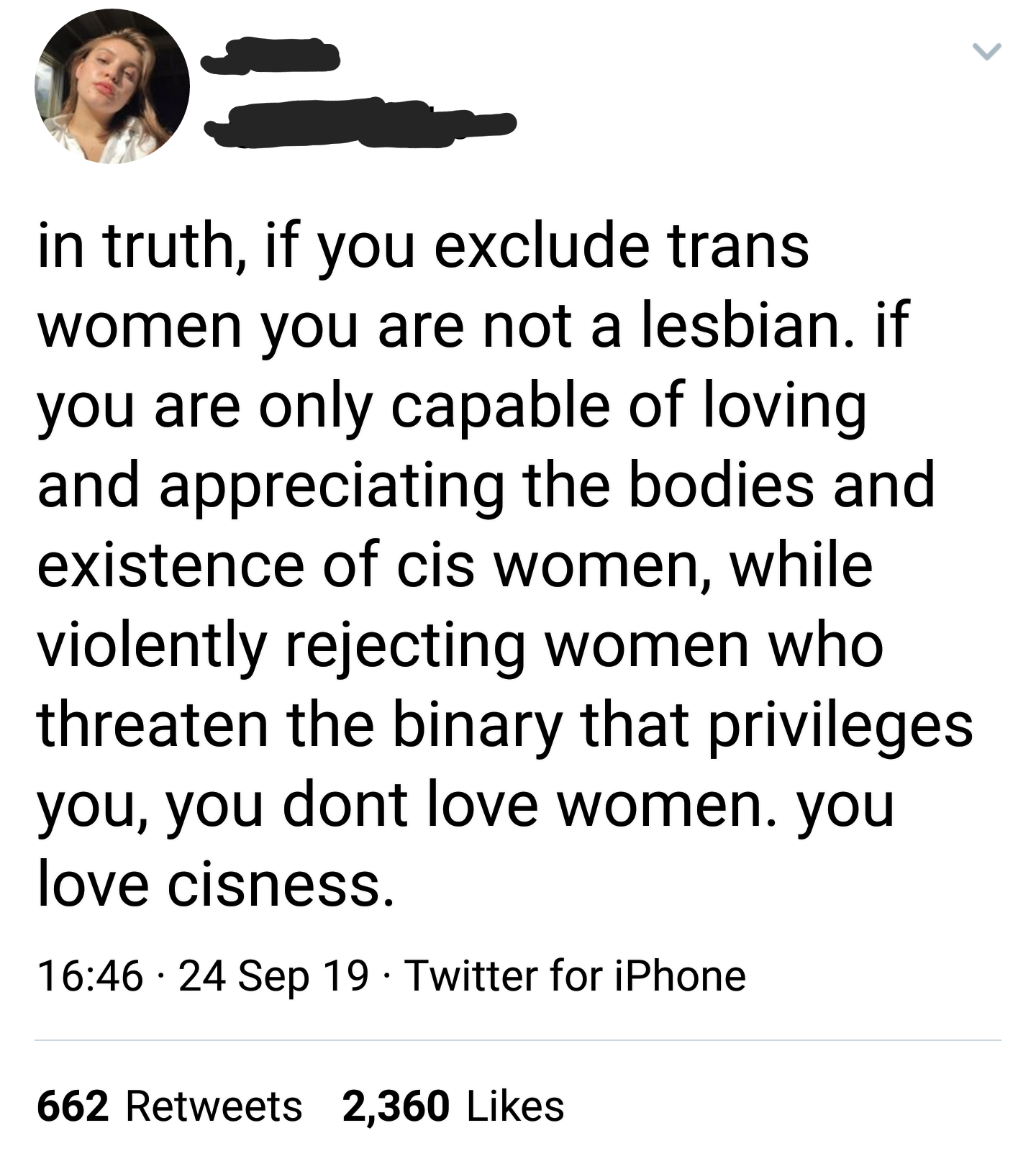The image size is (1036, 1151).
Task: Open the tweet author's profile photo
Action: pyautogui.click(x=112, y=87)
